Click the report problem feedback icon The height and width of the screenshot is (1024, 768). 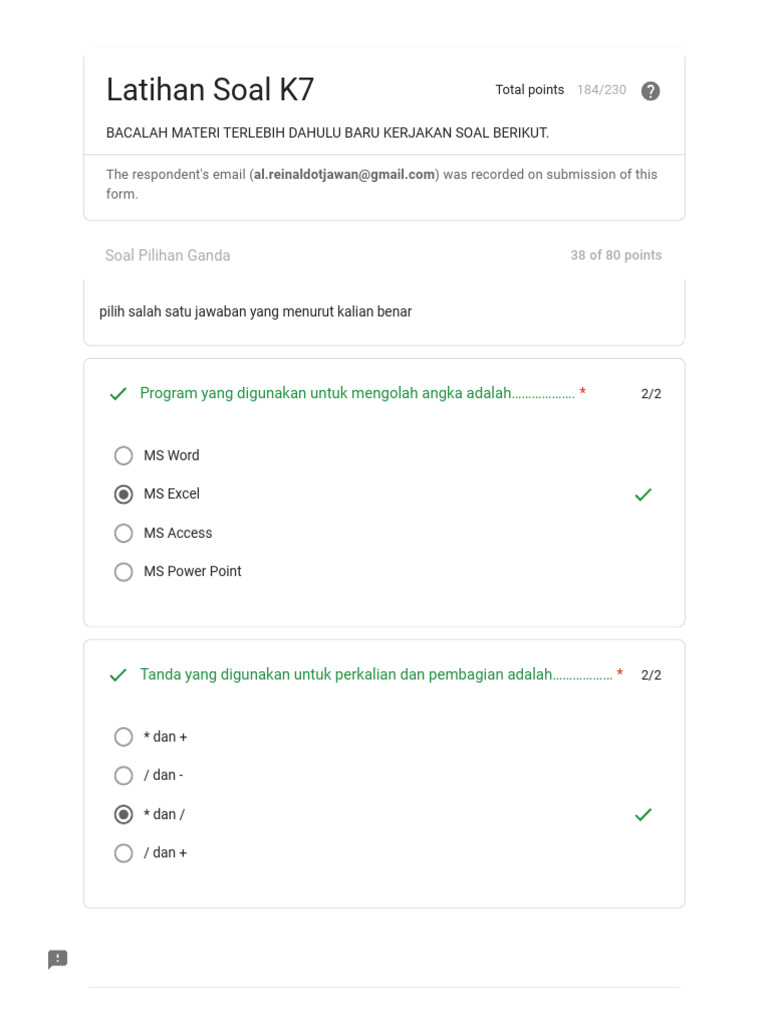(x=58, y=960)
